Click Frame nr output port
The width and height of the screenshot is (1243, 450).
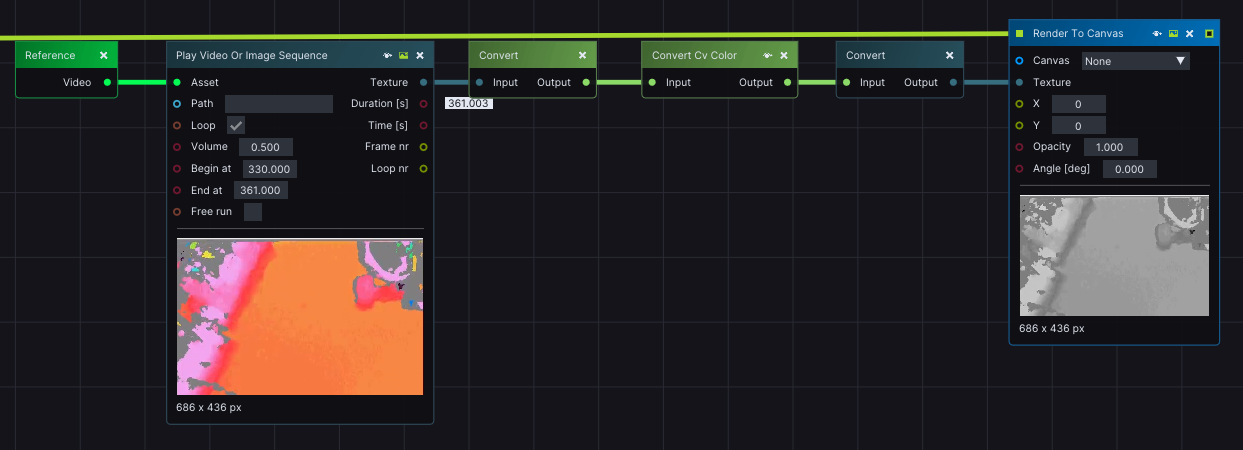(423, 147)
